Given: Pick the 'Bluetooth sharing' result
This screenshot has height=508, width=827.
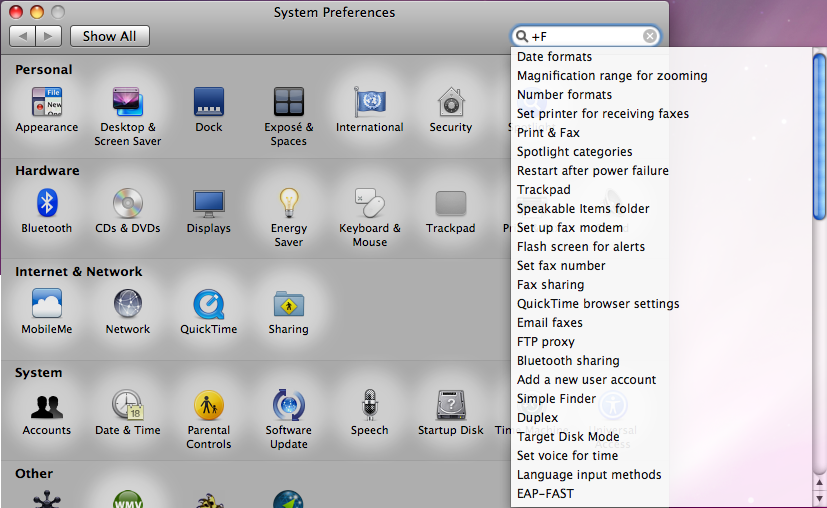Looking at the screenshot, I should tap(568, 360).
